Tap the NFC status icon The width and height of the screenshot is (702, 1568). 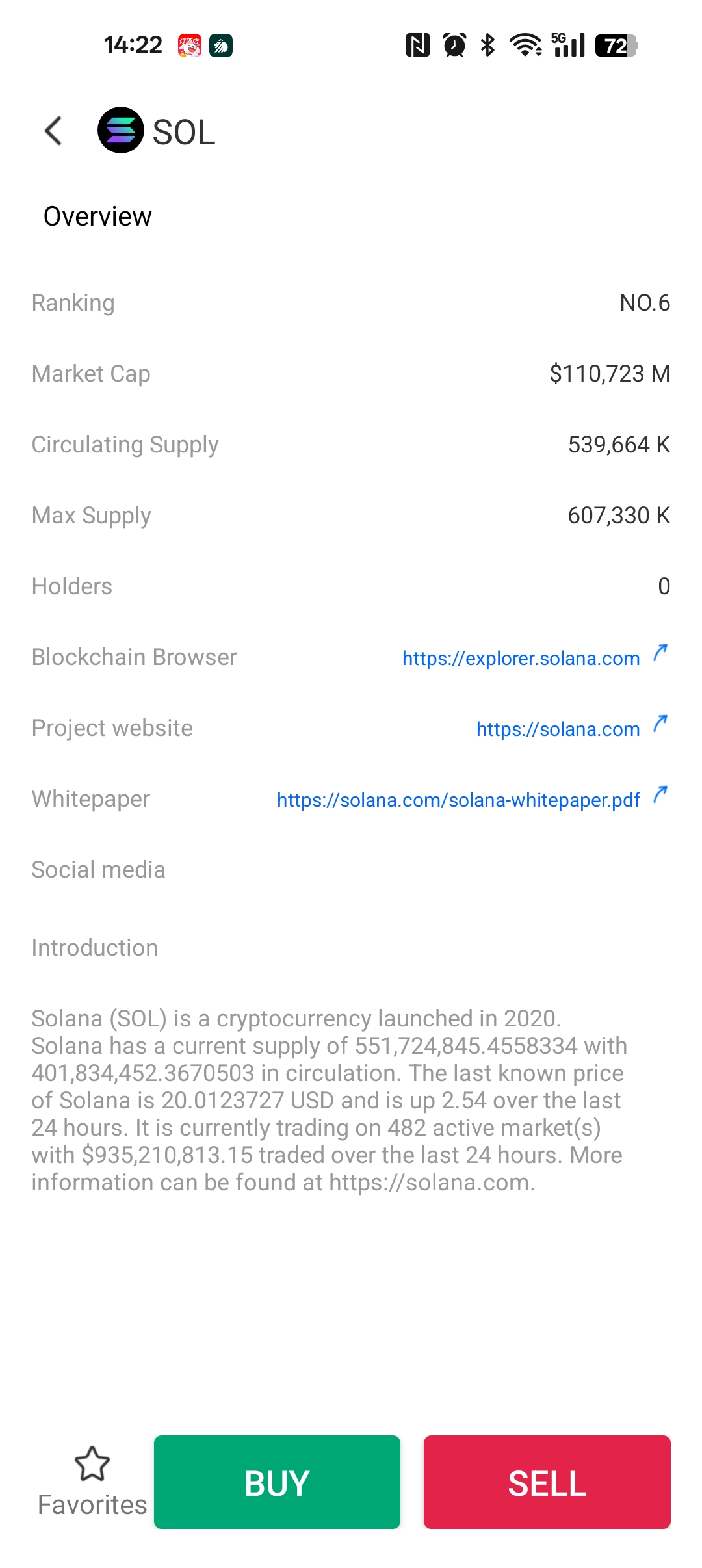click(417, 46)
